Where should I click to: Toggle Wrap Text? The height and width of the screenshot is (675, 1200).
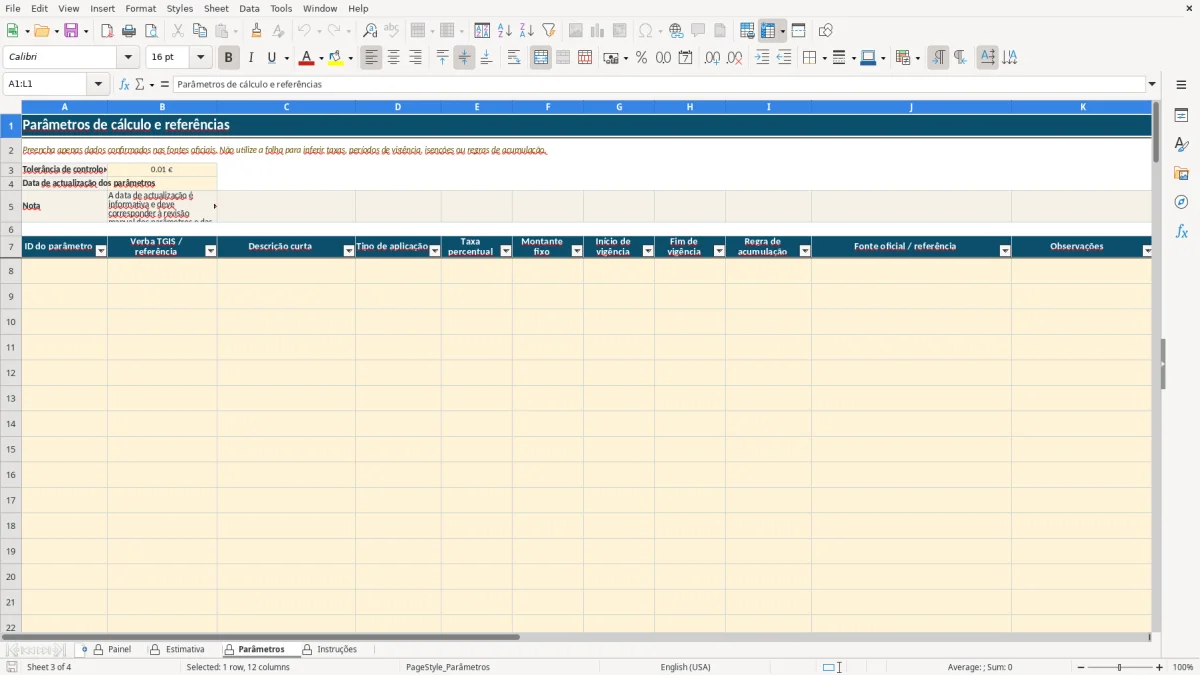tap(514, 58)
